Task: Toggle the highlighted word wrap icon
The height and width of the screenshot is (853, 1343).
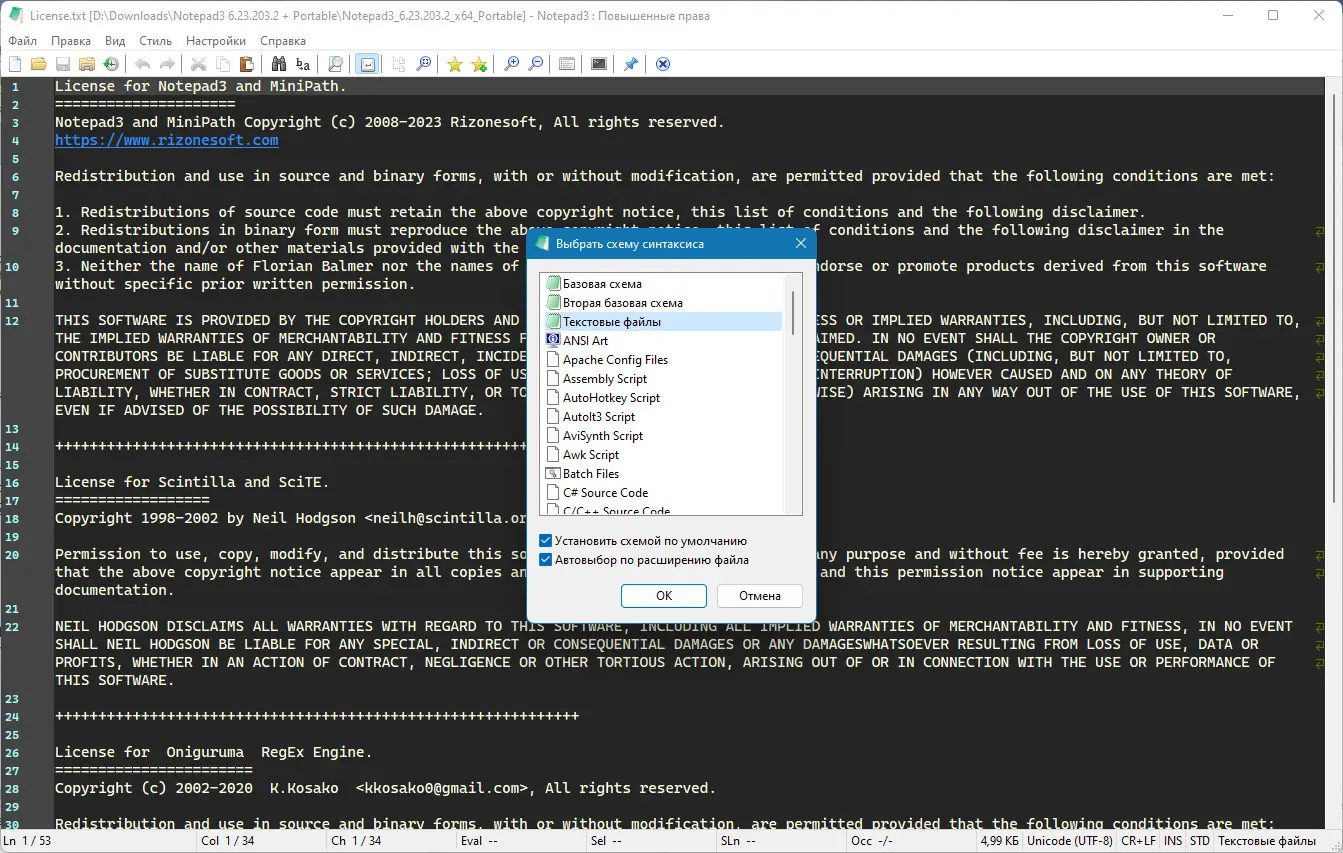Action: 367,64
